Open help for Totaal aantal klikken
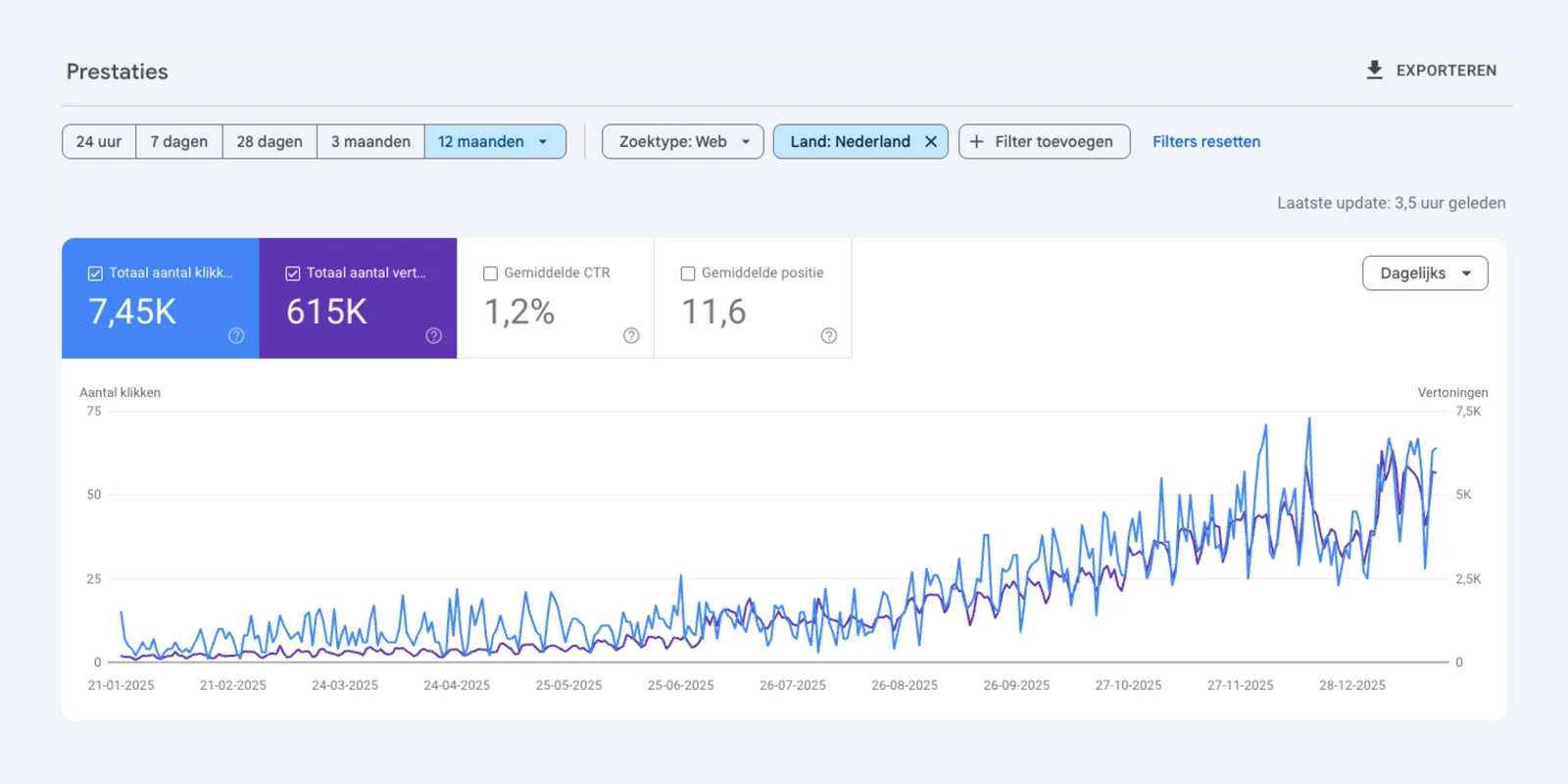1568x784 pixels. pyautogui.click(x=236, y=336)
